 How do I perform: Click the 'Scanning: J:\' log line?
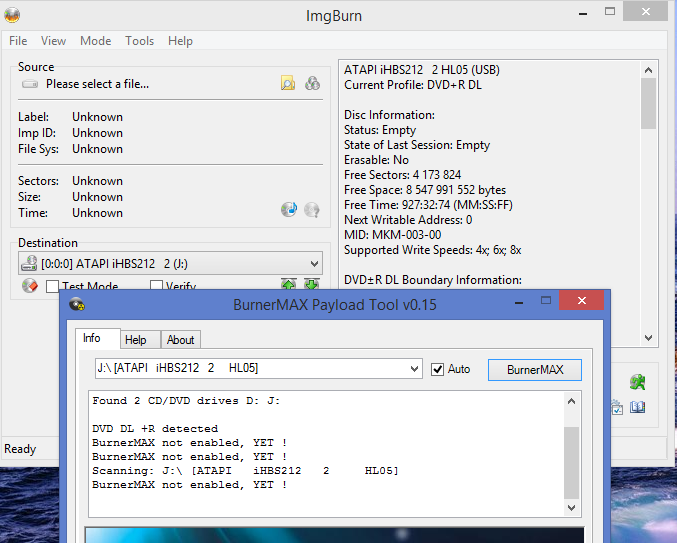pos(245,470)
